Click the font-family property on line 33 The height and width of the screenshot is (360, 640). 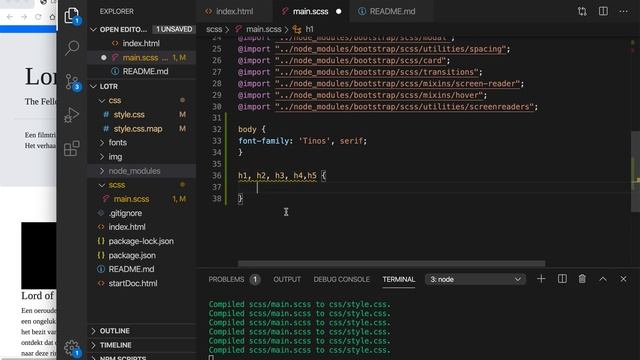tap(265, 141)
